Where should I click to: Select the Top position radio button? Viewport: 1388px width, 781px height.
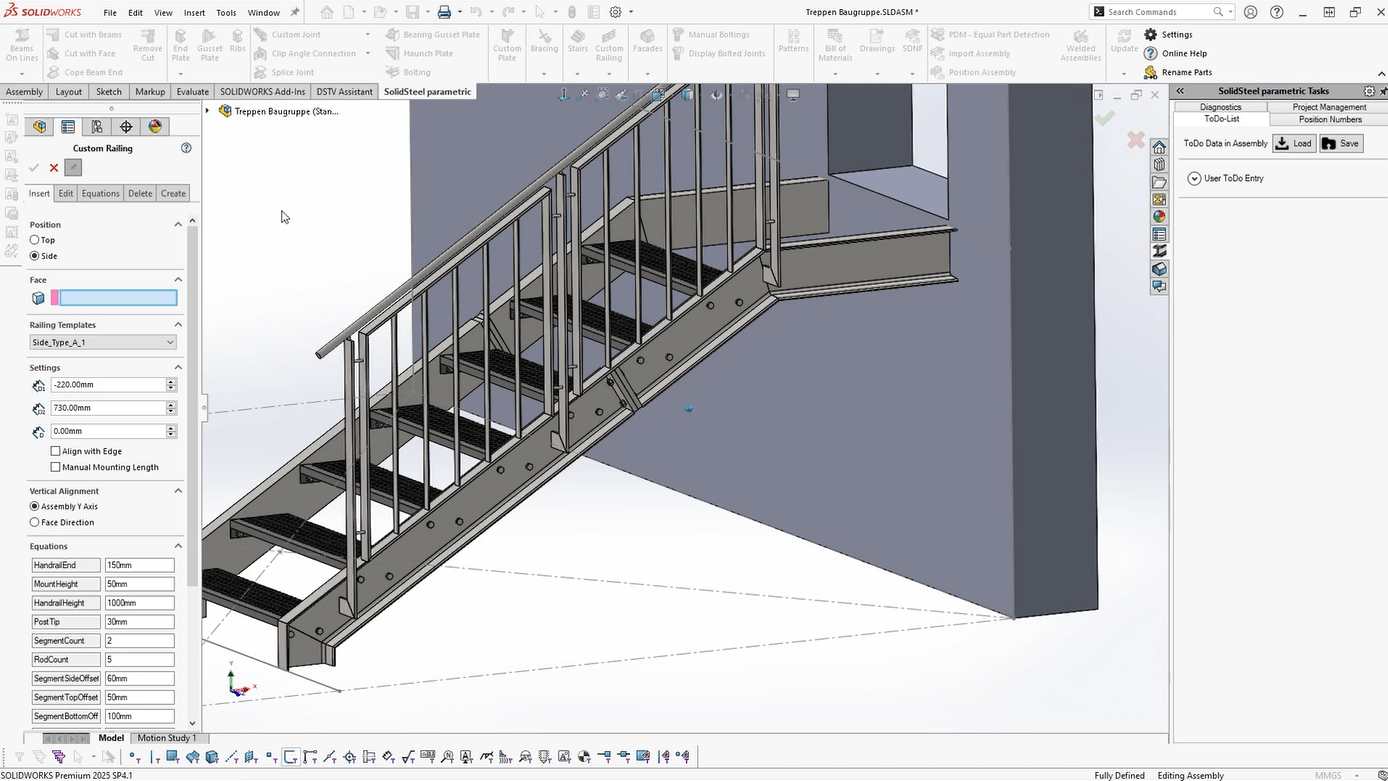click(x=35, y=240)
